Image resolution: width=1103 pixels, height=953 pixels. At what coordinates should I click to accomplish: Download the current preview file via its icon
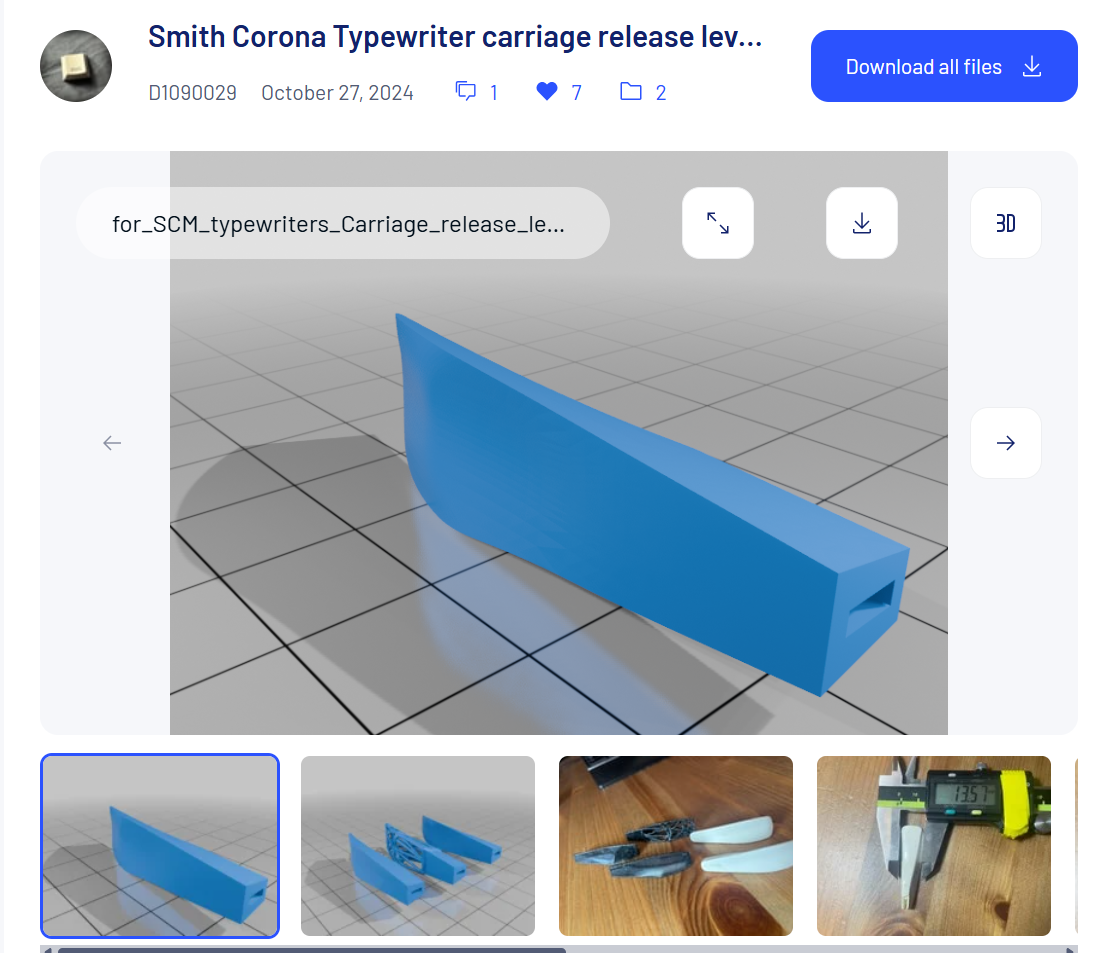tap(862, 223)
